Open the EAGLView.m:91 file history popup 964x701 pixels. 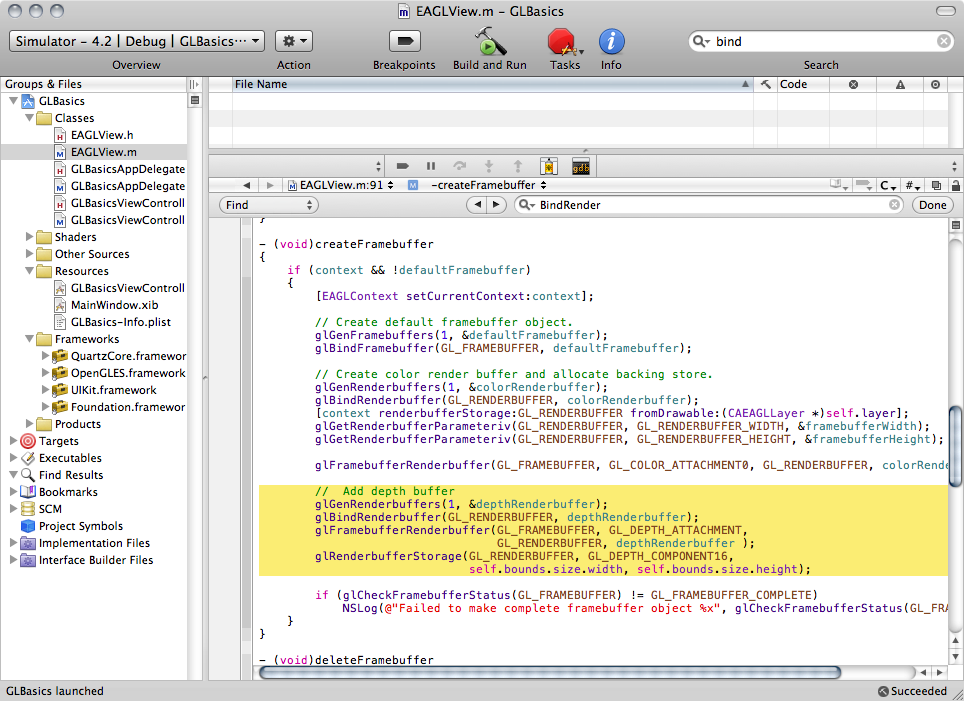click(341, 185)
